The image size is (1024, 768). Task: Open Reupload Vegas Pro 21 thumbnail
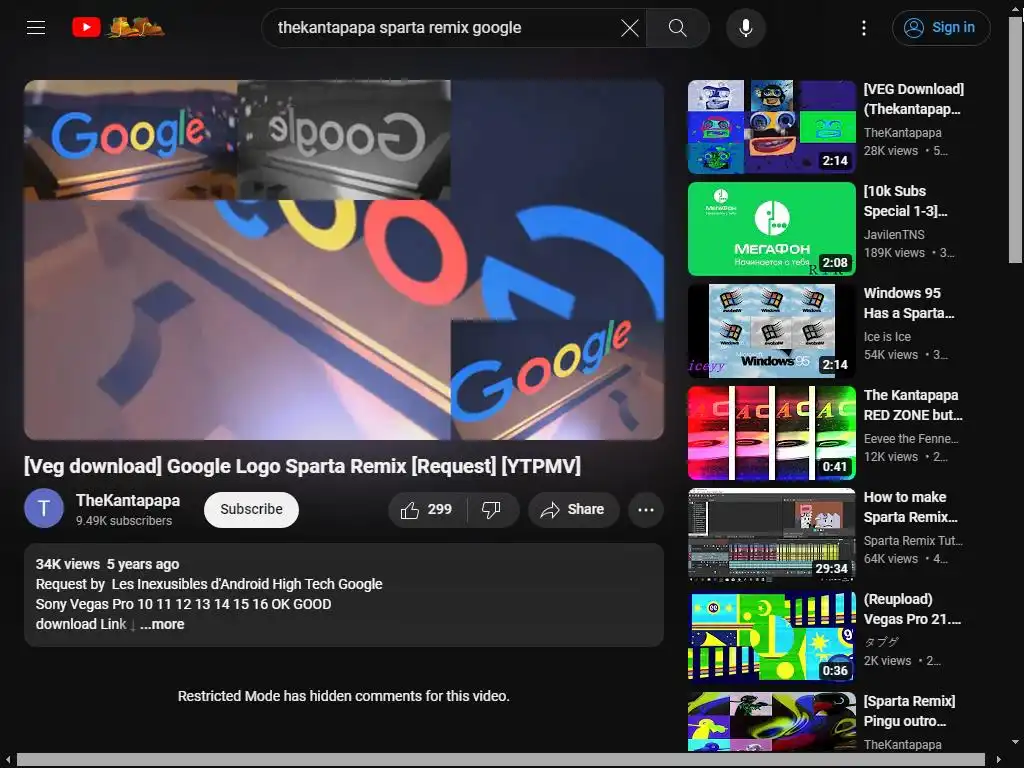[772, 637]
